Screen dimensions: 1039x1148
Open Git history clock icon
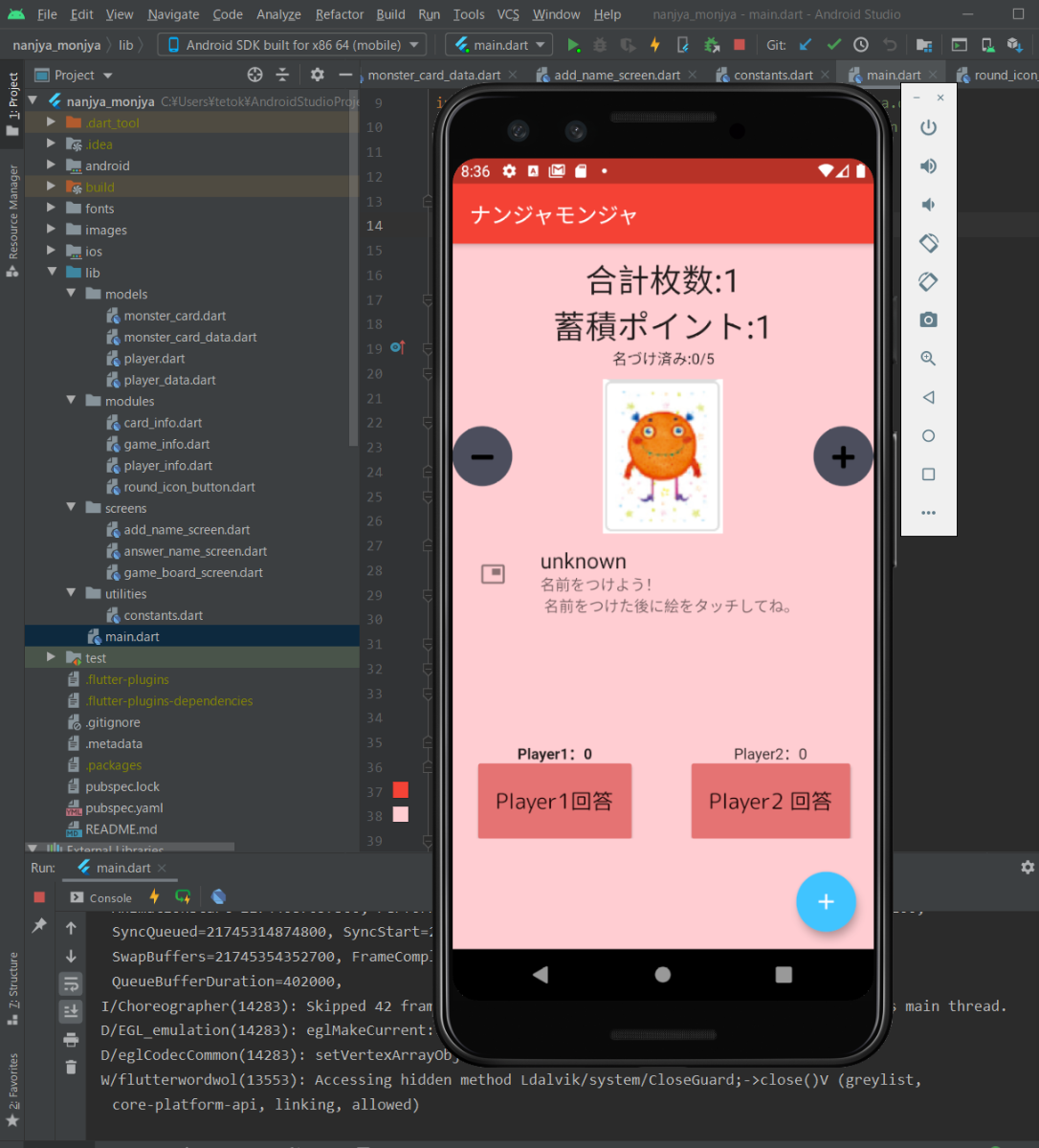(861, 45)
